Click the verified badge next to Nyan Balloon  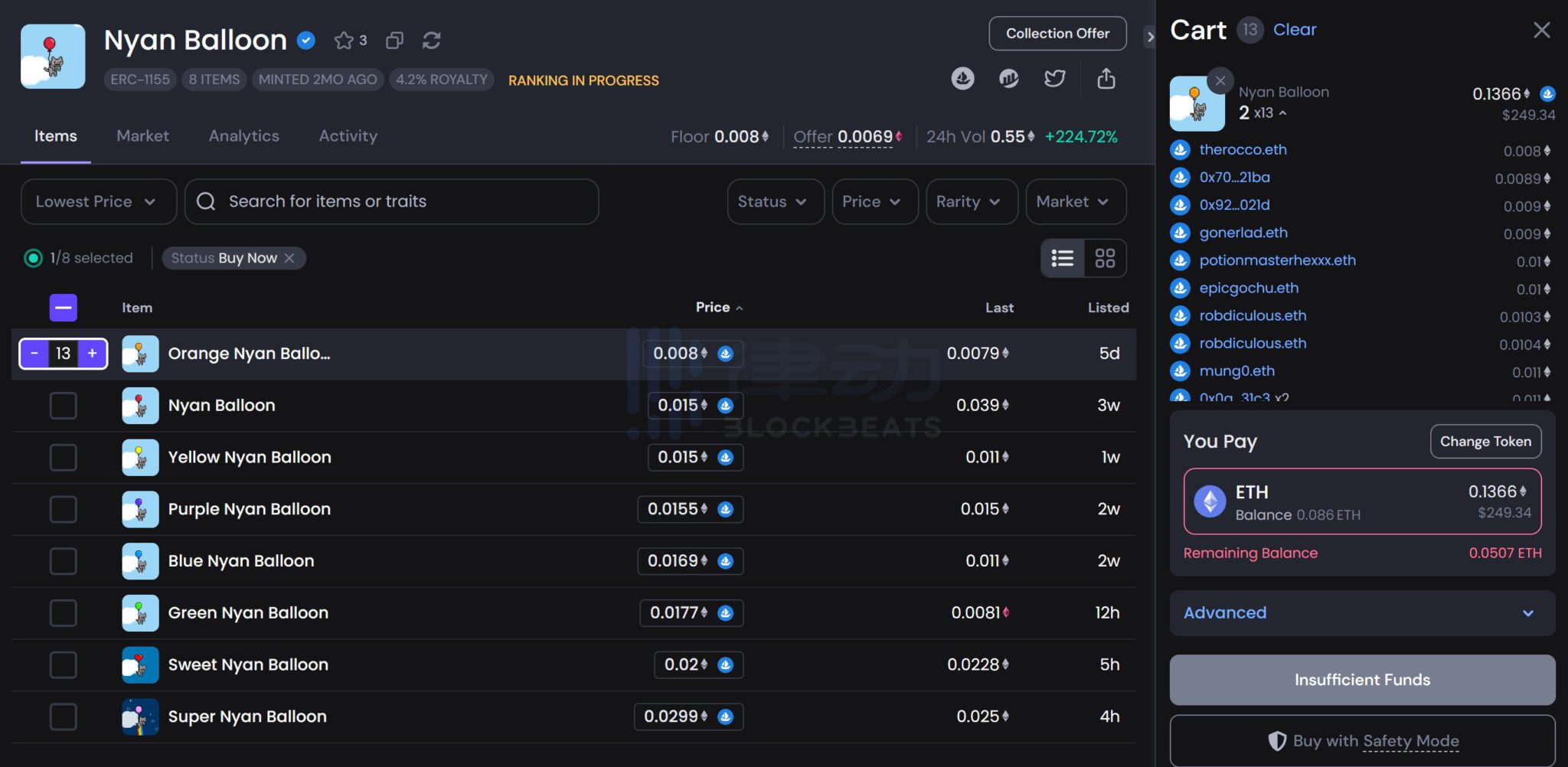305,41
